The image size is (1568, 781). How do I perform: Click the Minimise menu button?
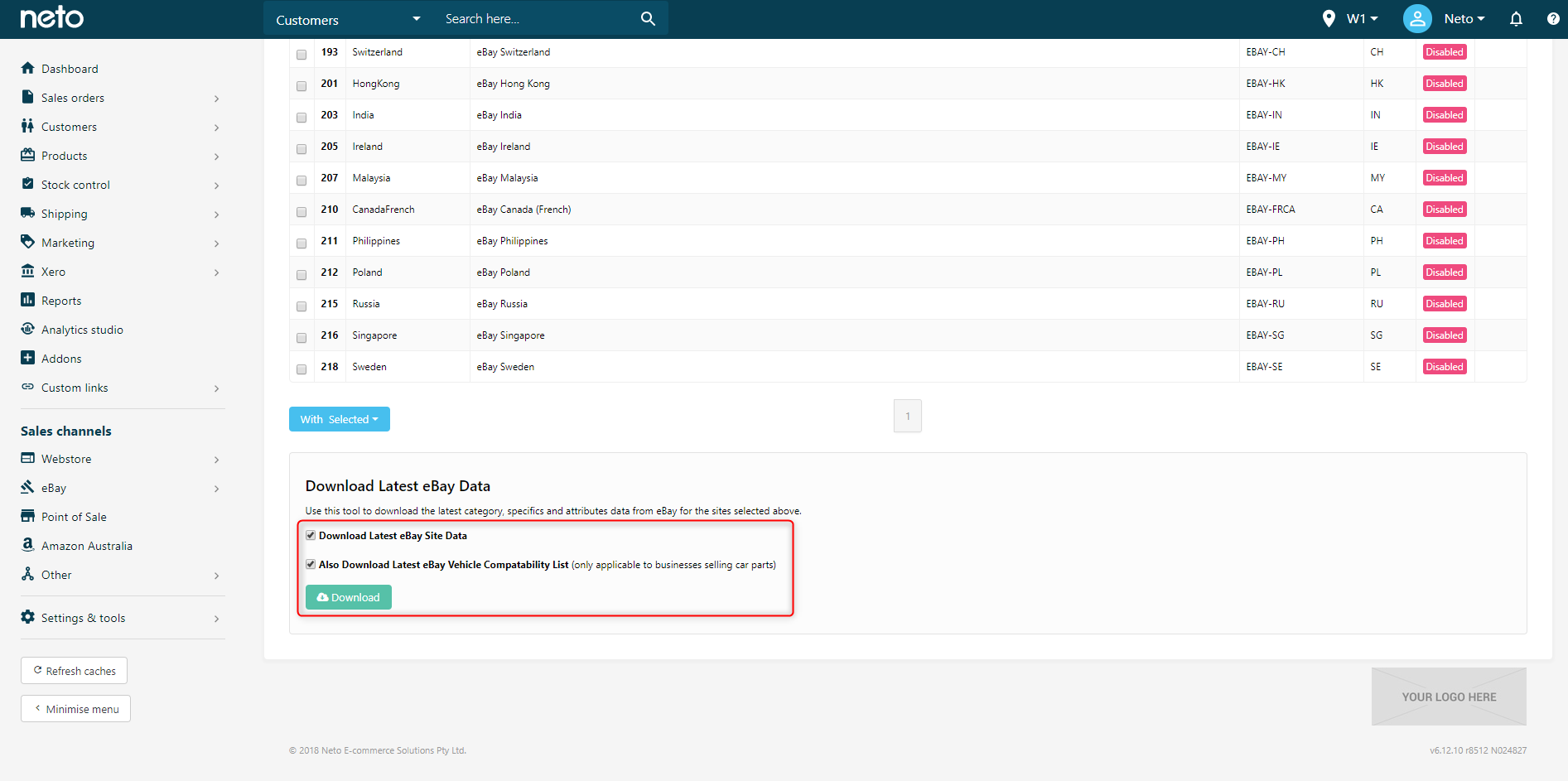point(75,709)
